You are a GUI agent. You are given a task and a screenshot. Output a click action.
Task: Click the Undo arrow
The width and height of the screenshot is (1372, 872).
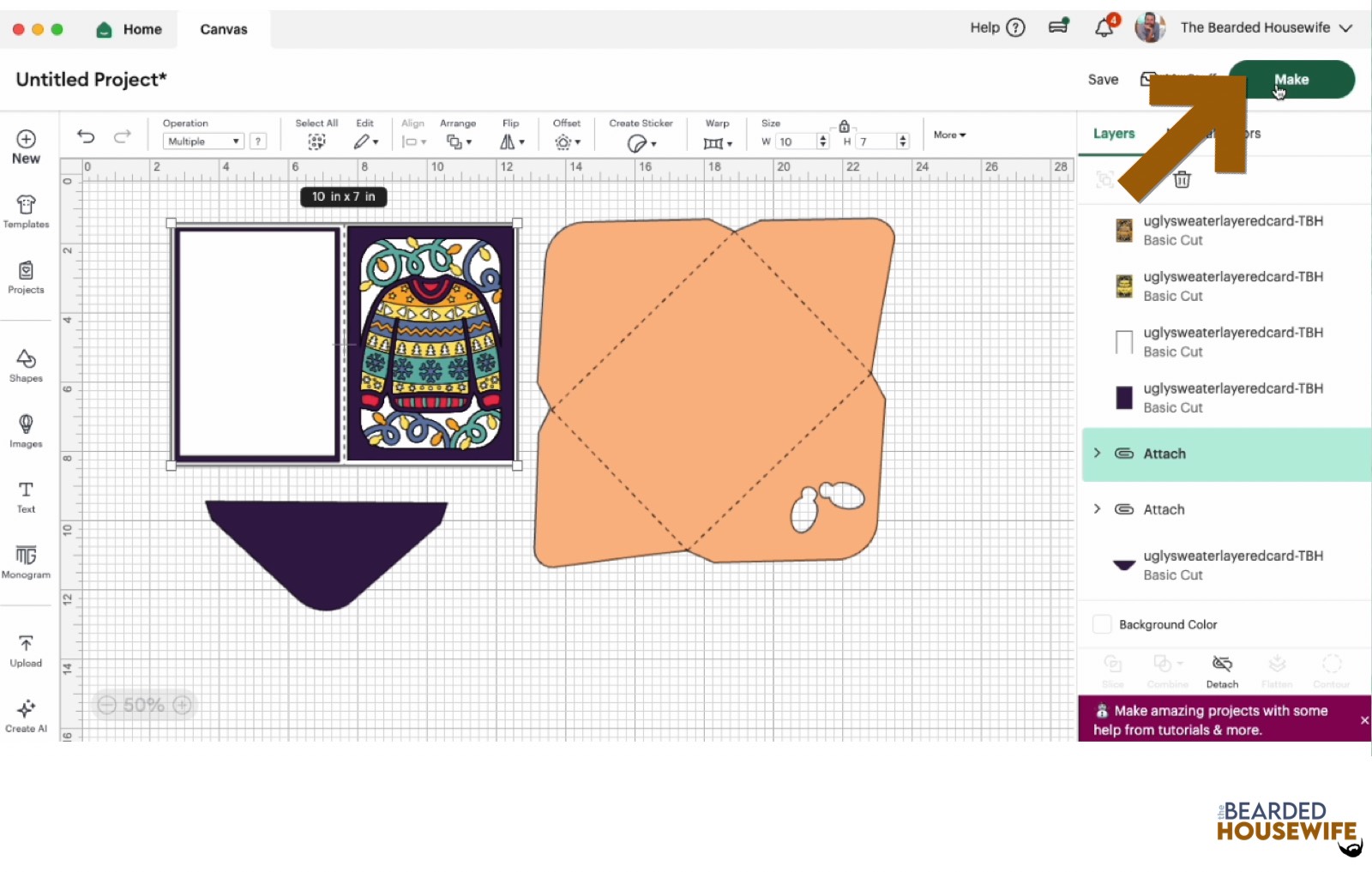pos(86,136)
